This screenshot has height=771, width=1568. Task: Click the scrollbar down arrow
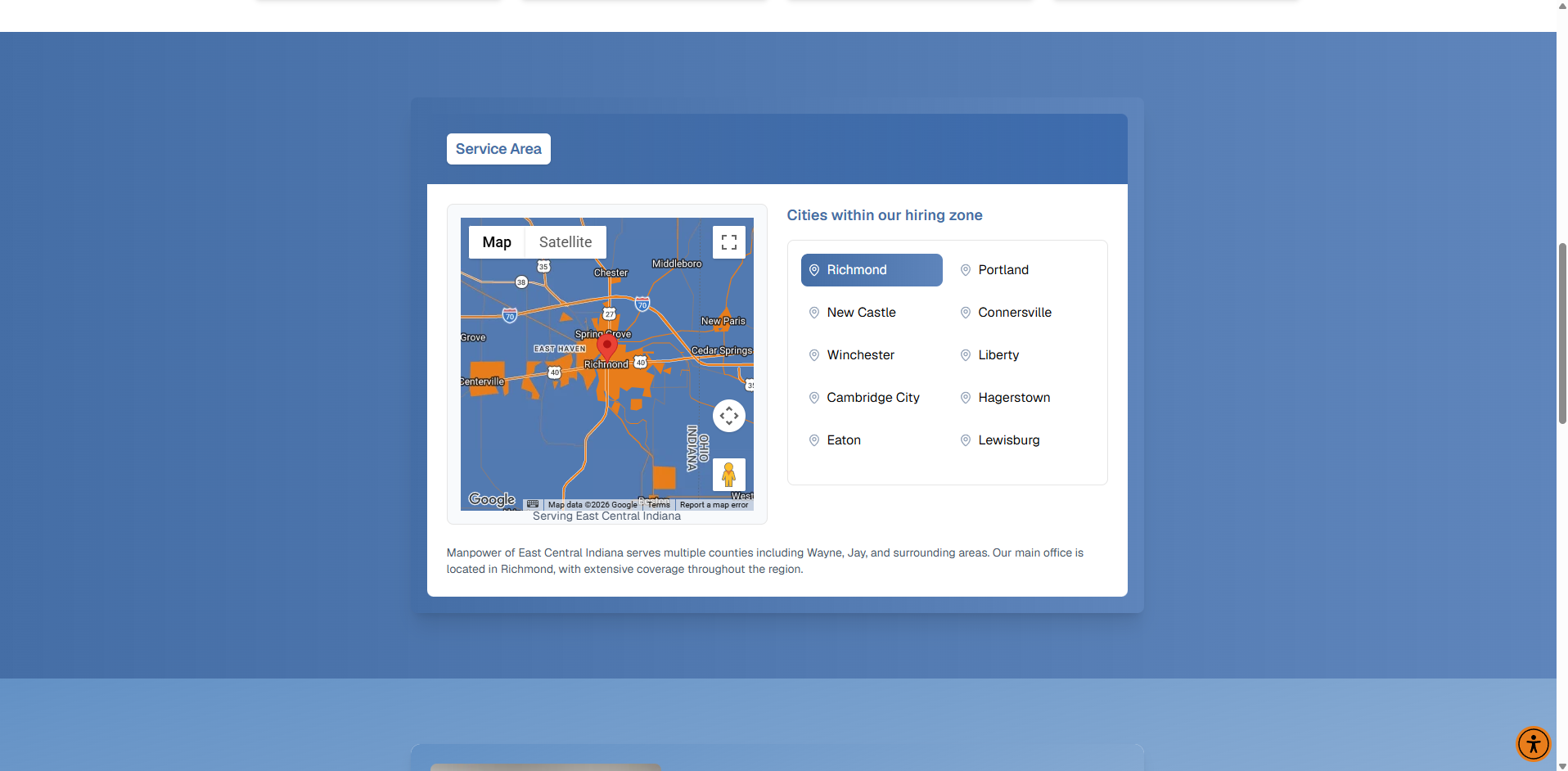[x=1561, y=765]
